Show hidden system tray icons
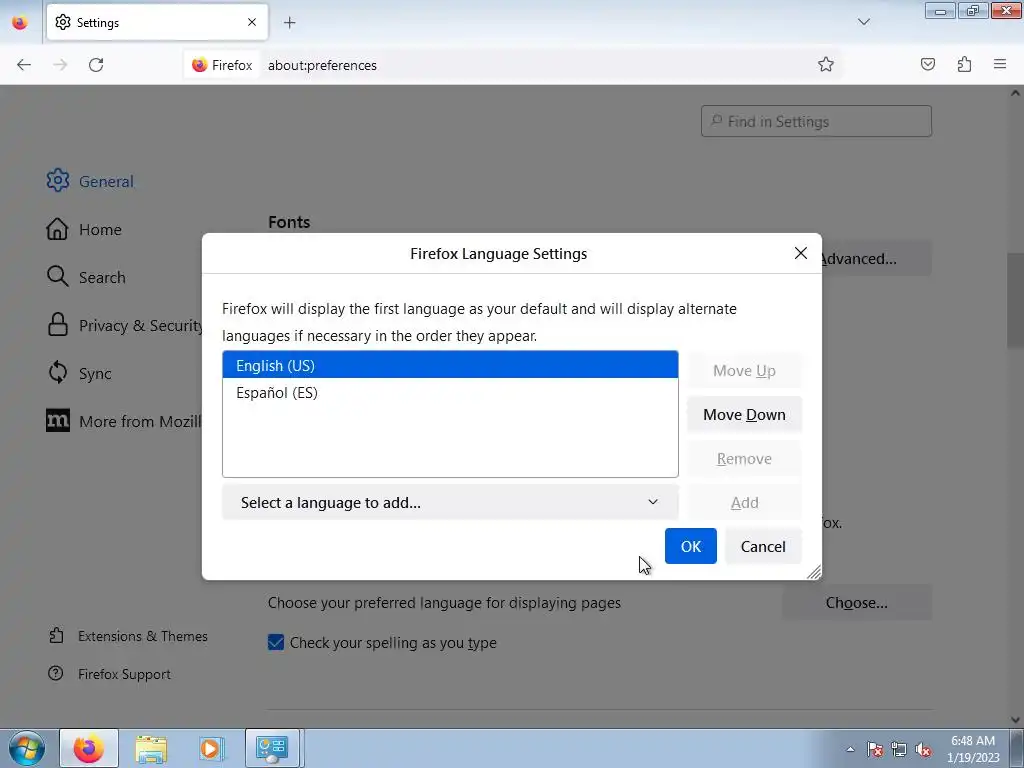 point(850,749)
